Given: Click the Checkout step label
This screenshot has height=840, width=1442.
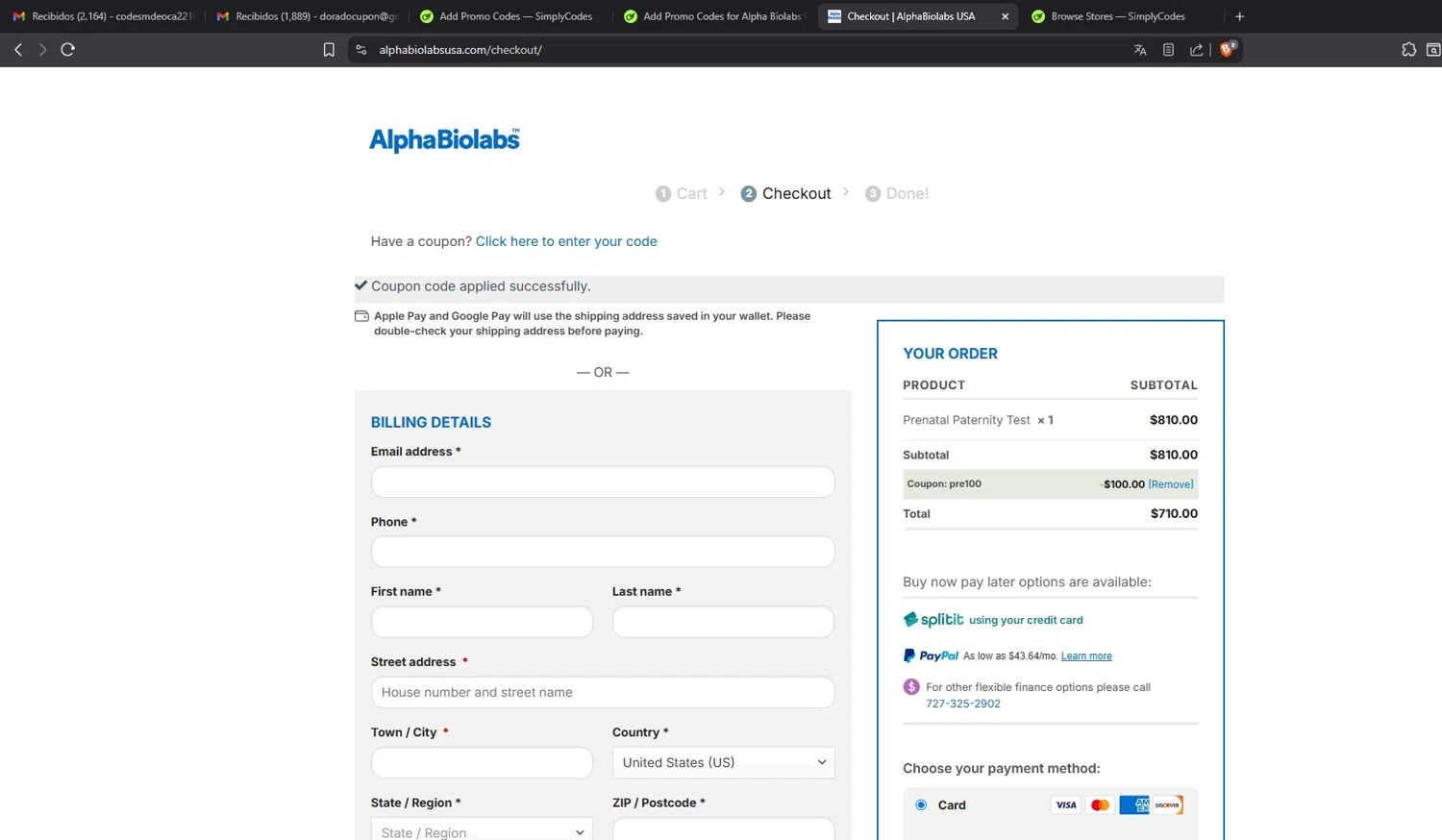Looking at the screenshot, I should [796, 193].
